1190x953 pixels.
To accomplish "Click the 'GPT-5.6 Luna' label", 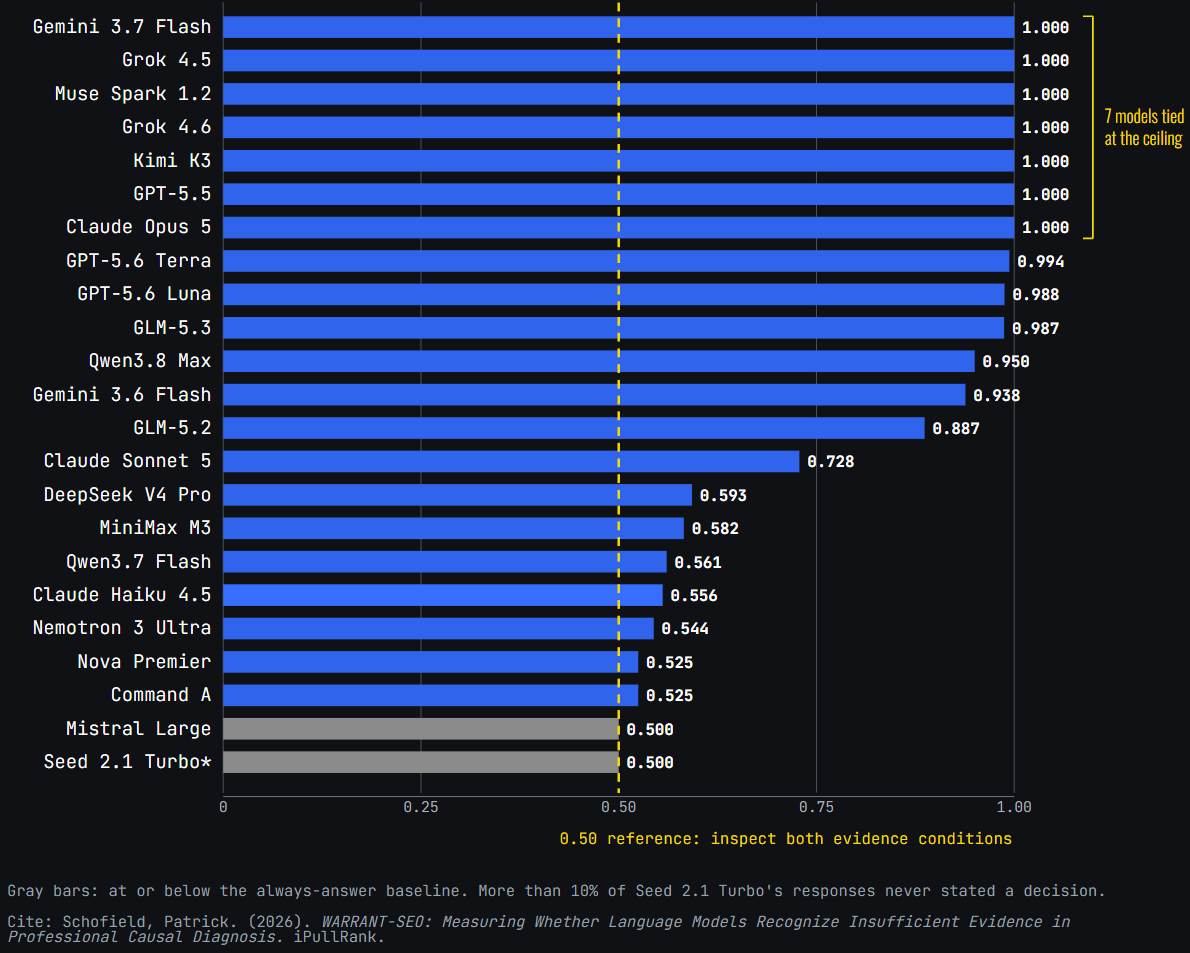I will (144, 294).
